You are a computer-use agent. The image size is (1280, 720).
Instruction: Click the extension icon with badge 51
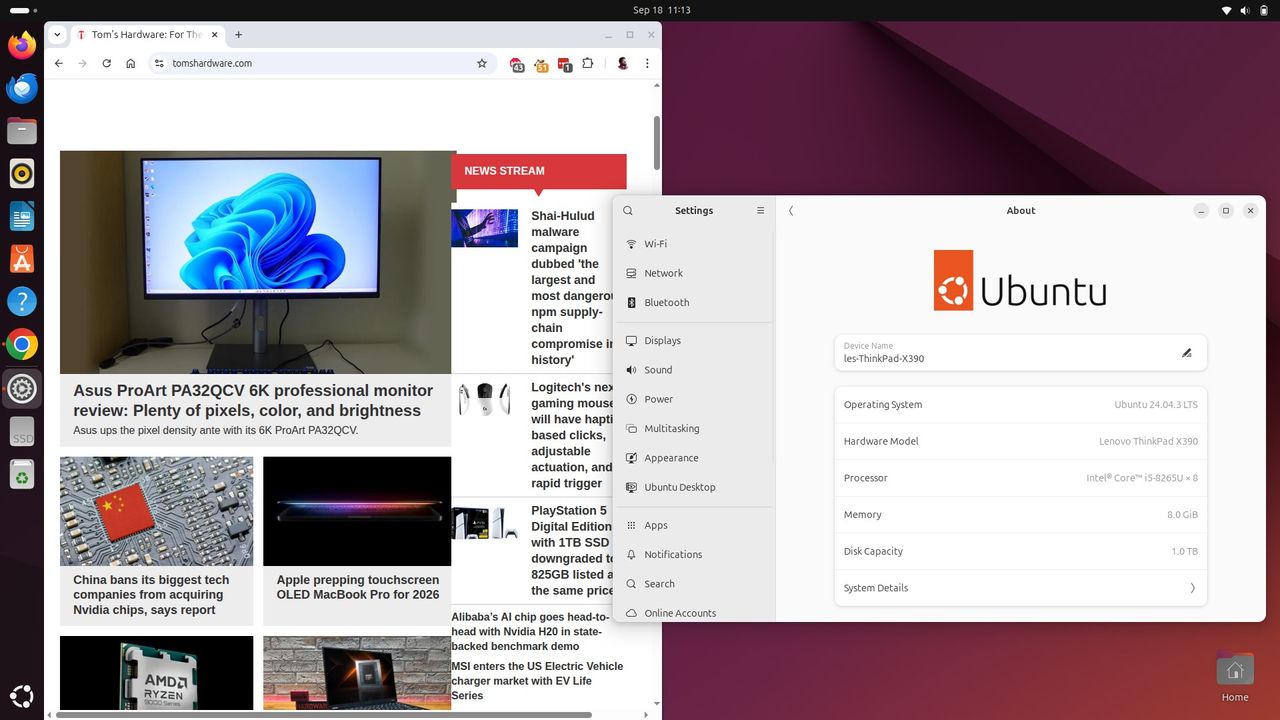(541, 64)
